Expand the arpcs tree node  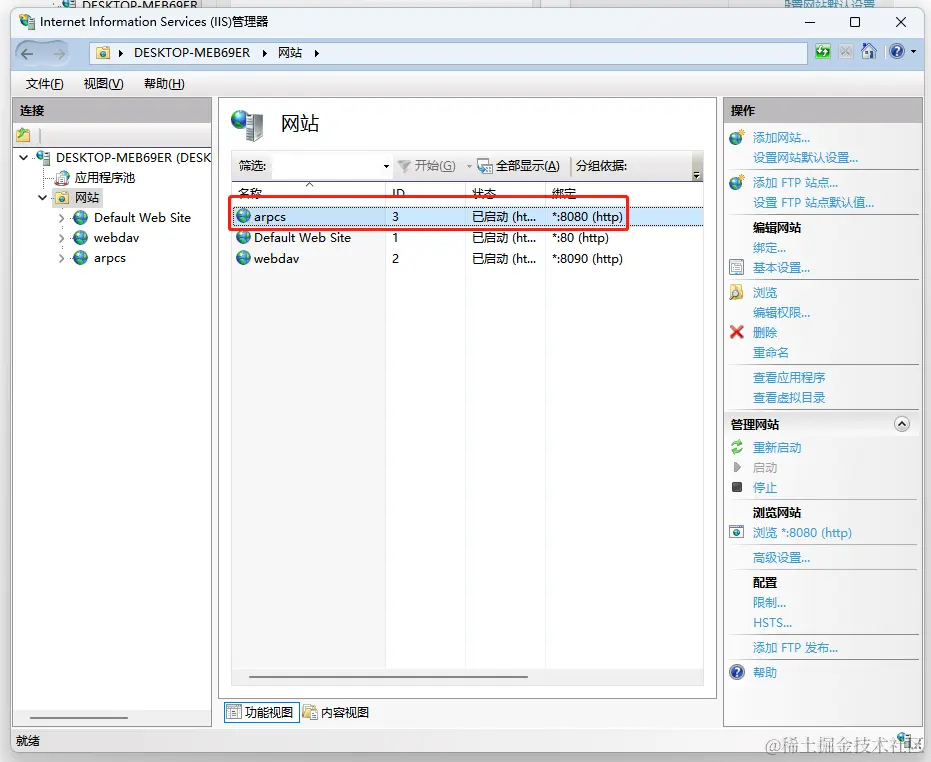tap(61, 258)
